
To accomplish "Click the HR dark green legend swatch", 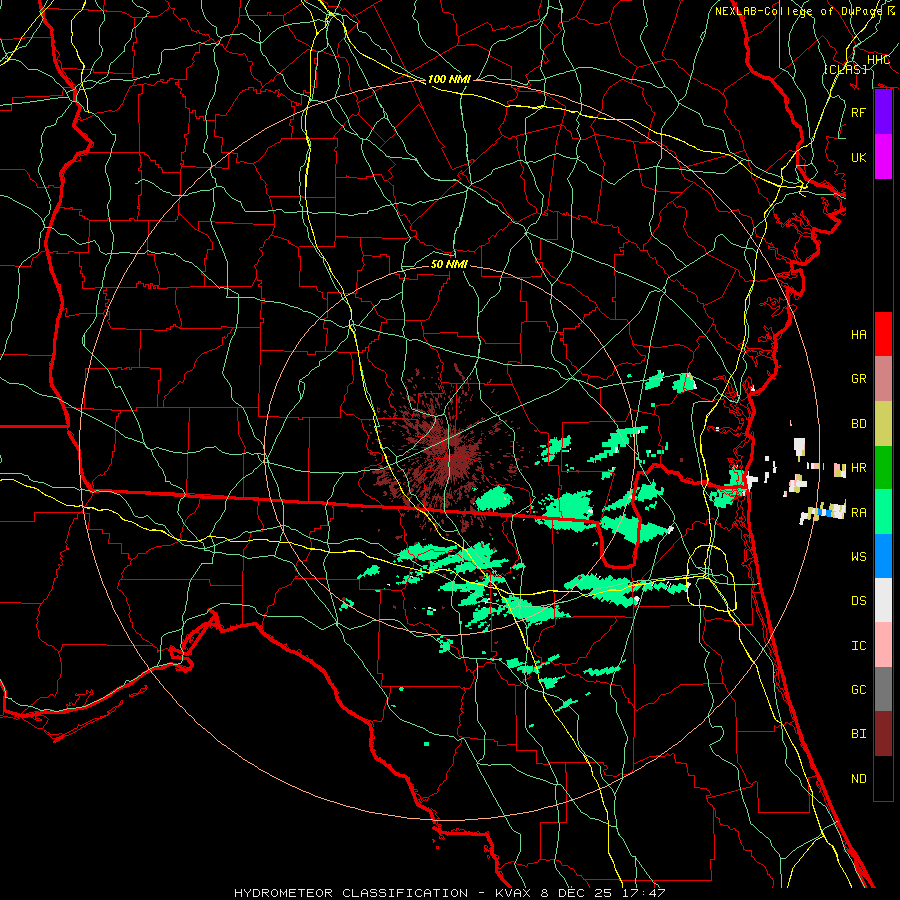I will coord(883,467).
